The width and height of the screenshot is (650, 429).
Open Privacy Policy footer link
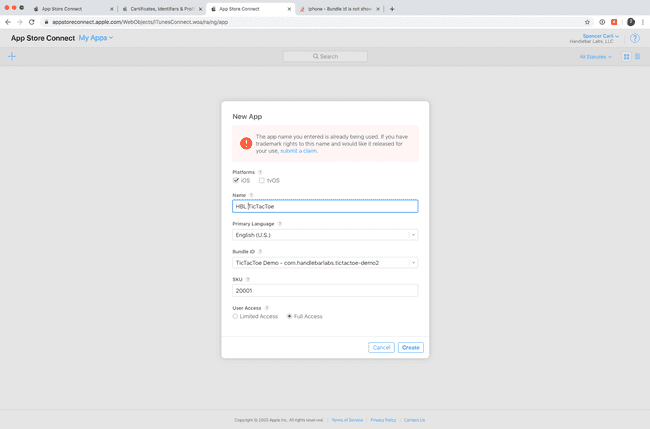pyautogui.click(x=383, y=420)
